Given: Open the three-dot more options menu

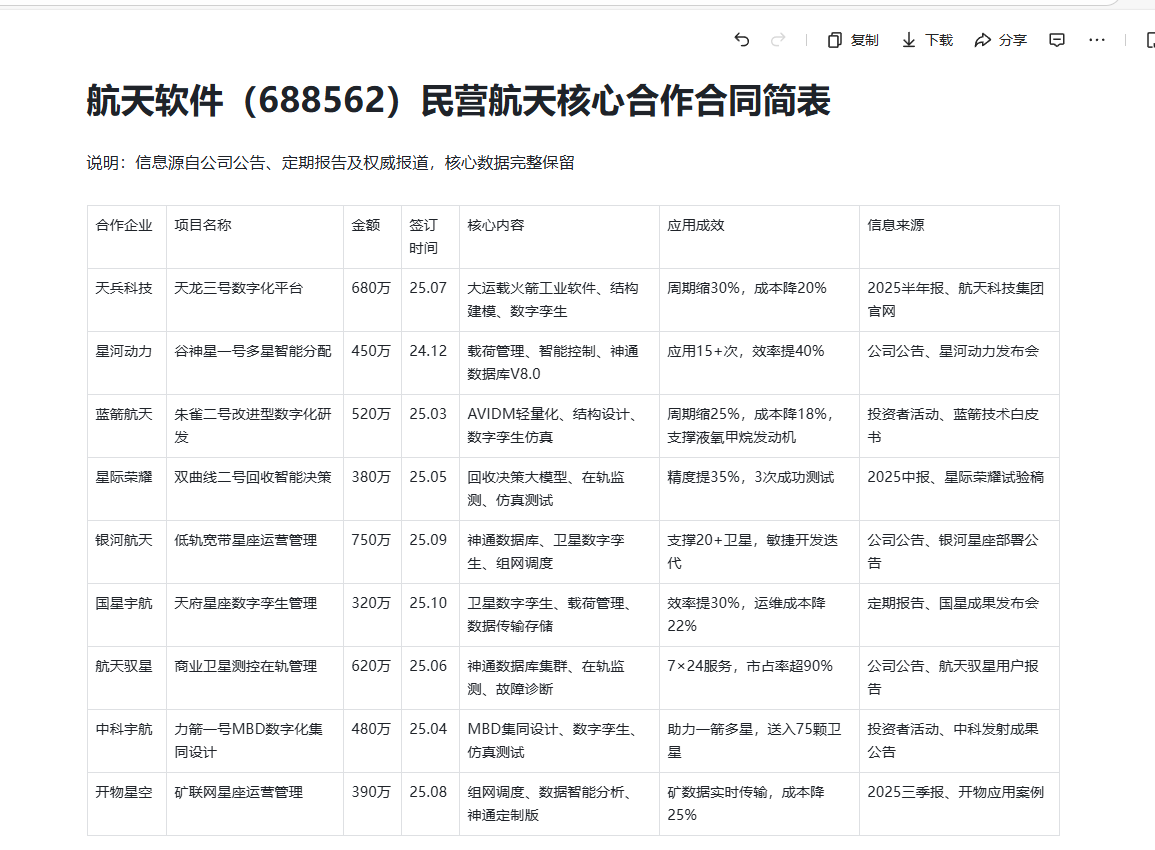Looking at the screenshot, I should 1097,40.
